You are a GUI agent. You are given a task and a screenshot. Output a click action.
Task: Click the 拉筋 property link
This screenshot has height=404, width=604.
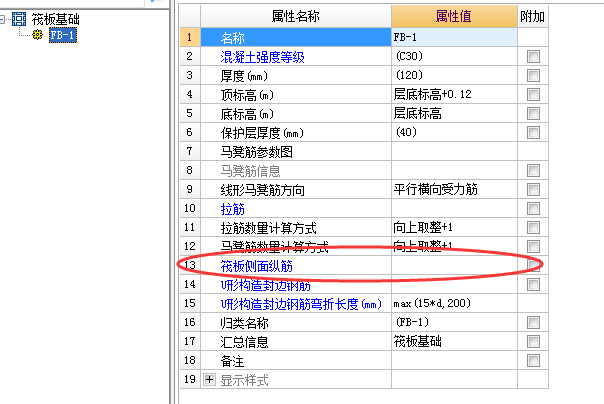[232, 209]
